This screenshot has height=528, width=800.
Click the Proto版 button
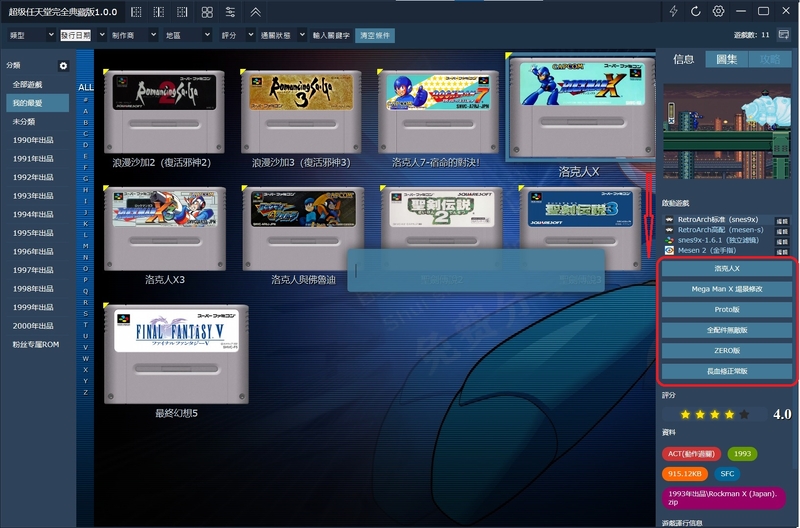tap(727, 310)
